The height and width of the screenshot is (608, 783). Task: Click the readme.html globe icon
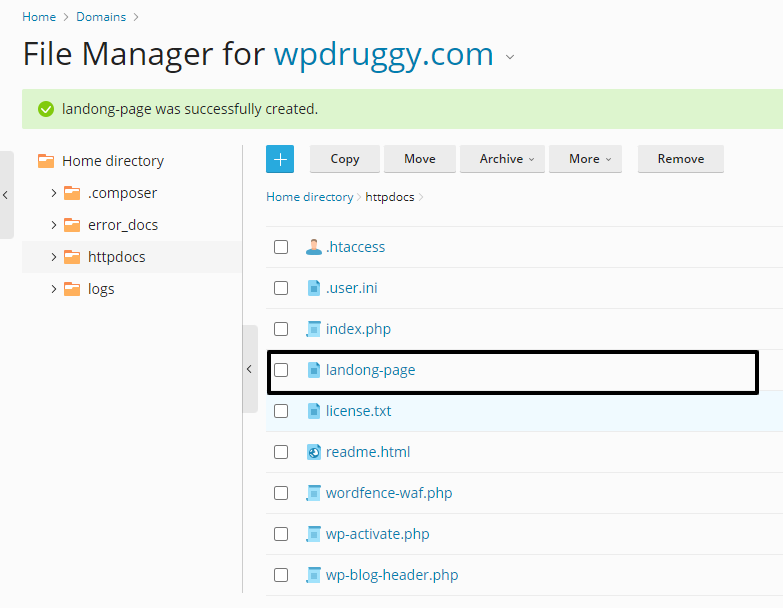tap(314, 452)
